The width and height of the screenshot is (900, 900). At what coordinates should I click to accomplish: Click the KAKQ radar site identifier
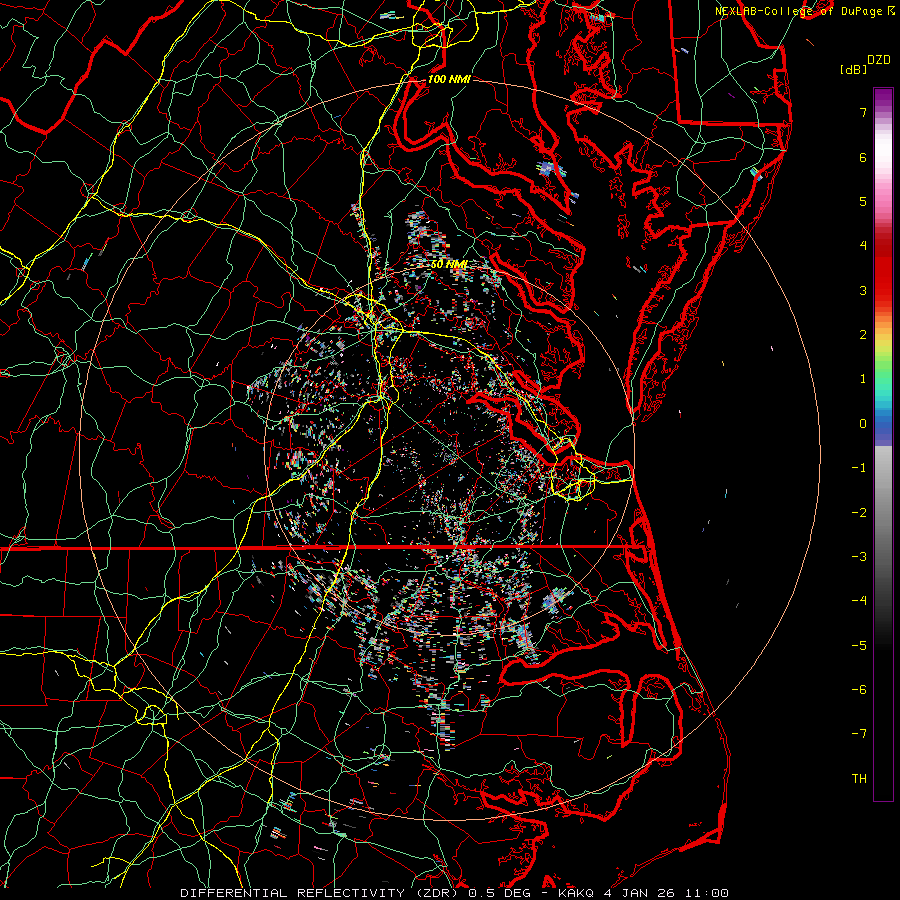[x=577, y=893]
